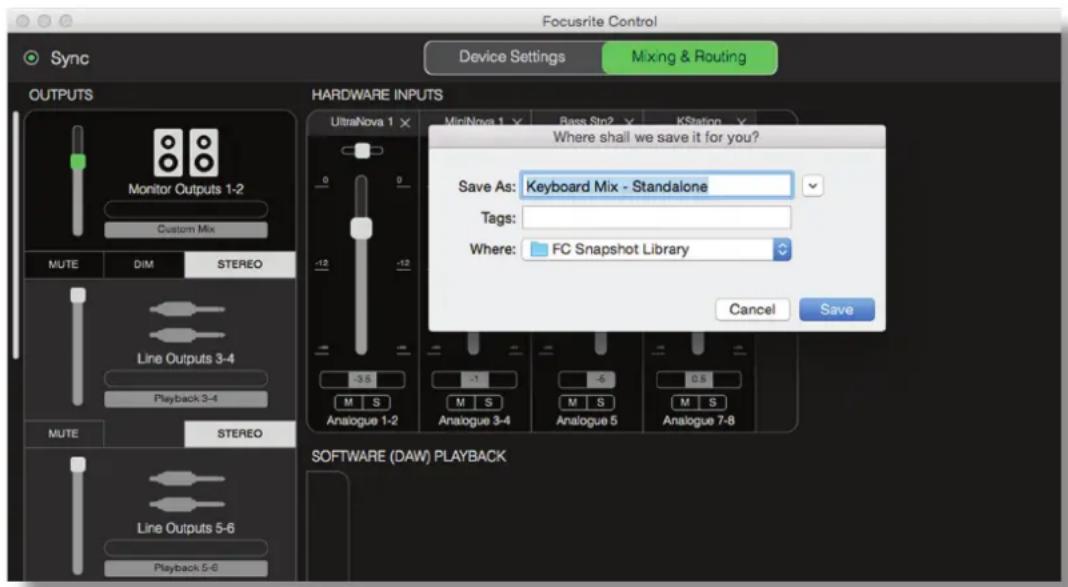Viewport: 1068px width, 587px height.
Task: Solo the Analogue 1-2 channel
Action: (x=376, y=402)
